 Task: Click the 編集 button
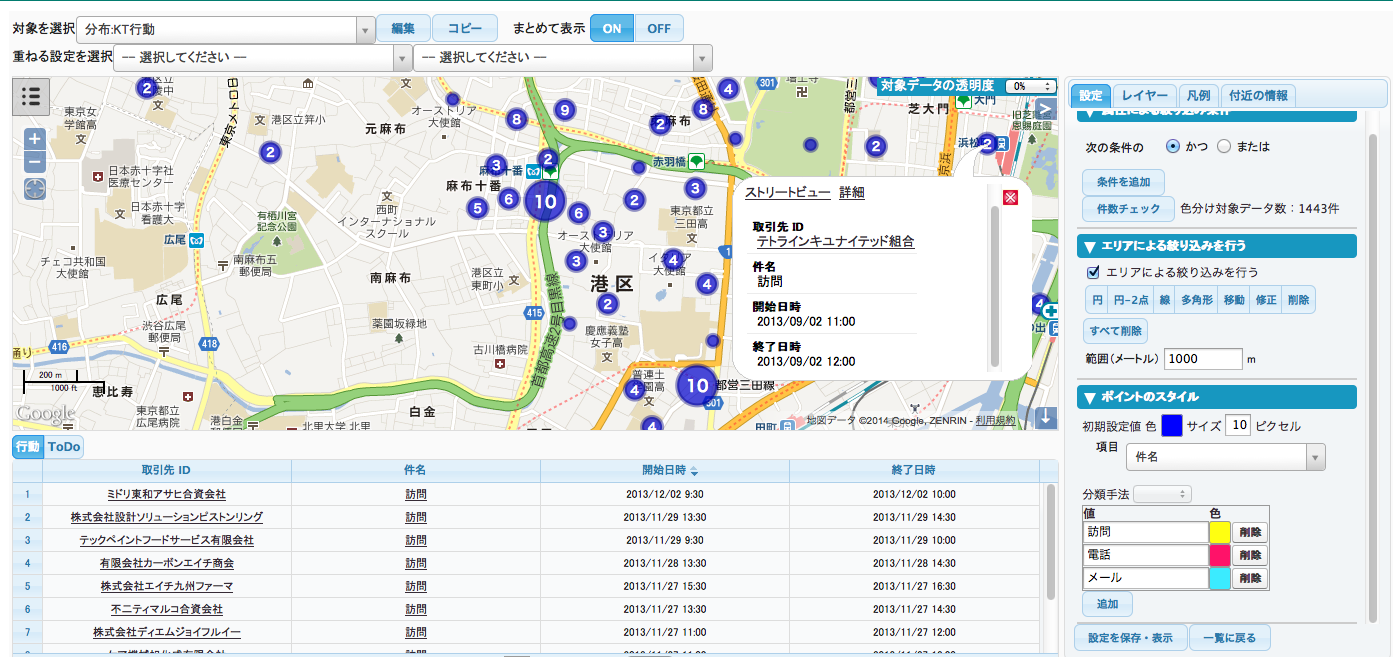(x=403, y=28)
